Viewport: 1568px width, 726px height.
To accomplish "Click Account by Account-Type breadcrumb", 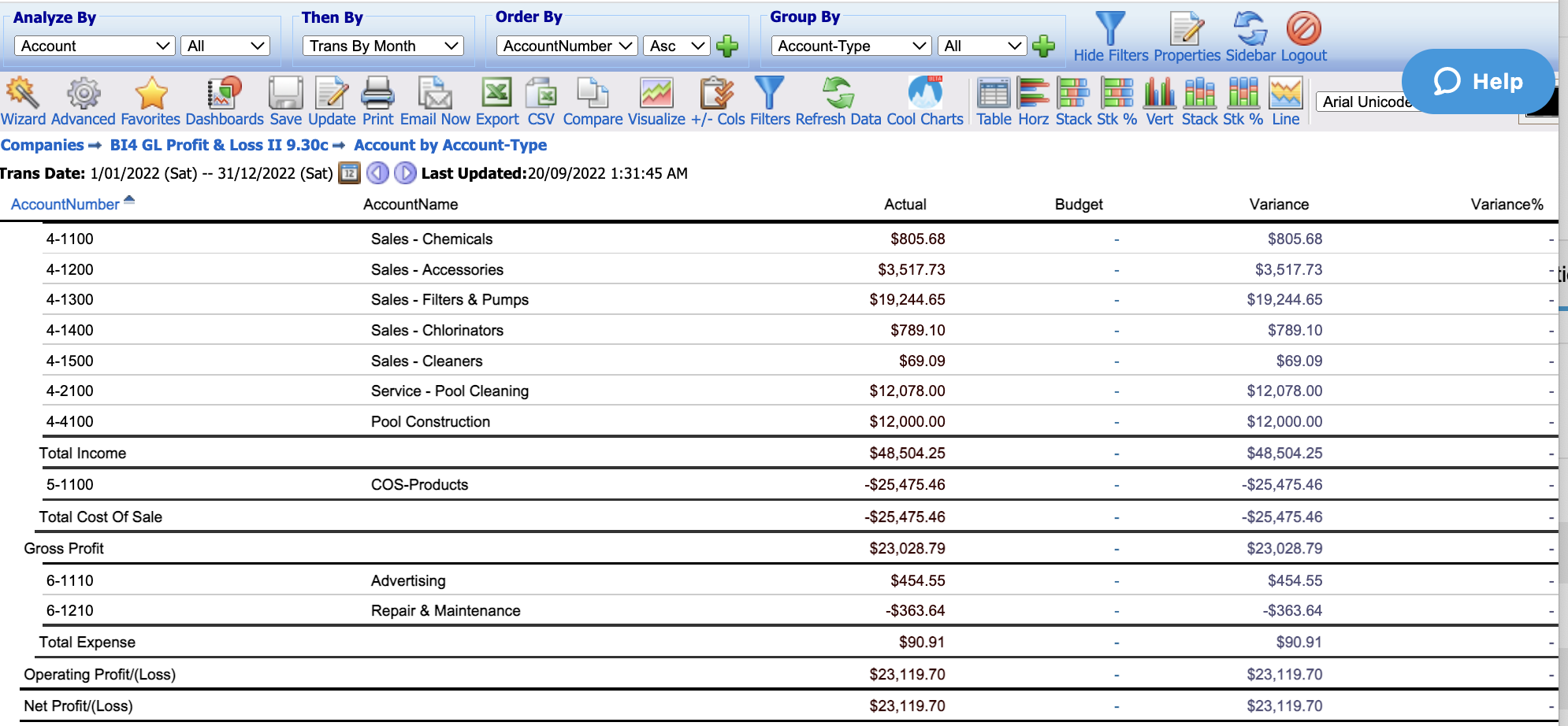I will (450, 145).
